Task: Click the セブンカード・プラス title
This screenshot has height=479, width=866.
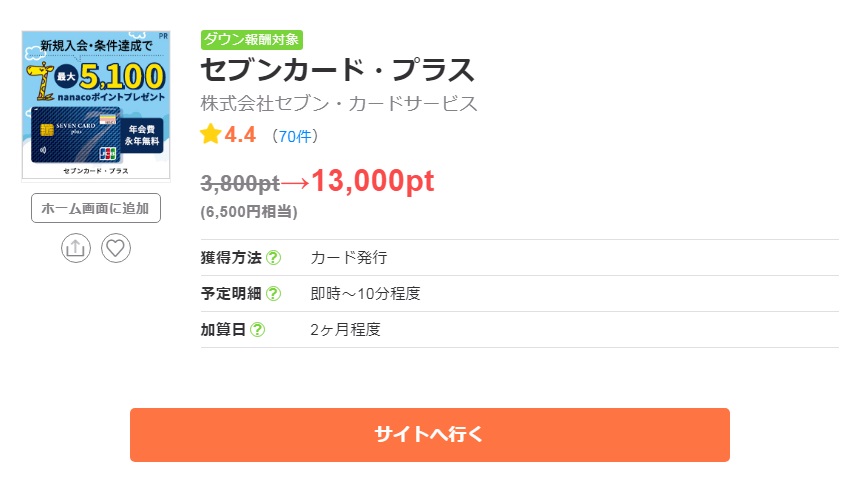Action: click(x=337, y=70)
